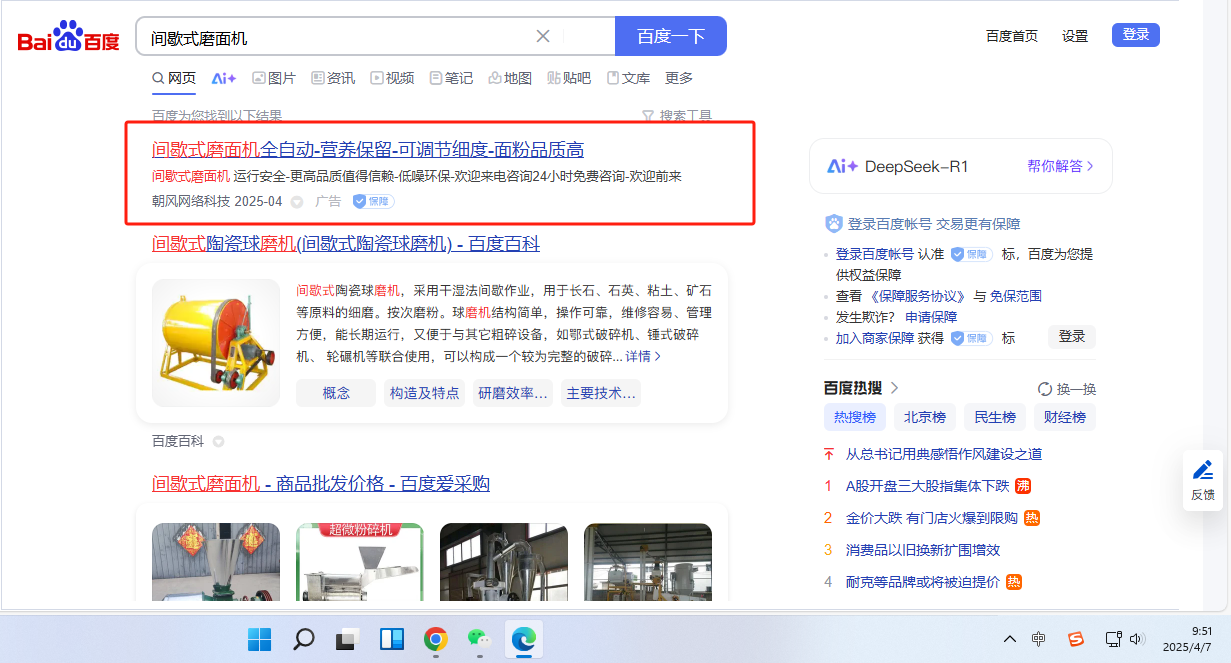Open Google Chrome from the taskbar
Screen dimensions: 1231x663
[x=435, y=639]
